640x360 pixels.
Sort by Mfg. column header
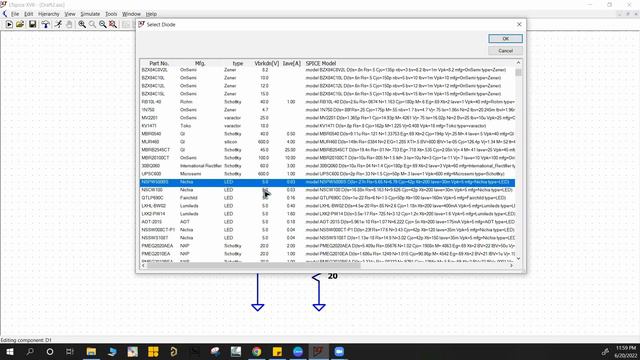[x=200, y=63]
